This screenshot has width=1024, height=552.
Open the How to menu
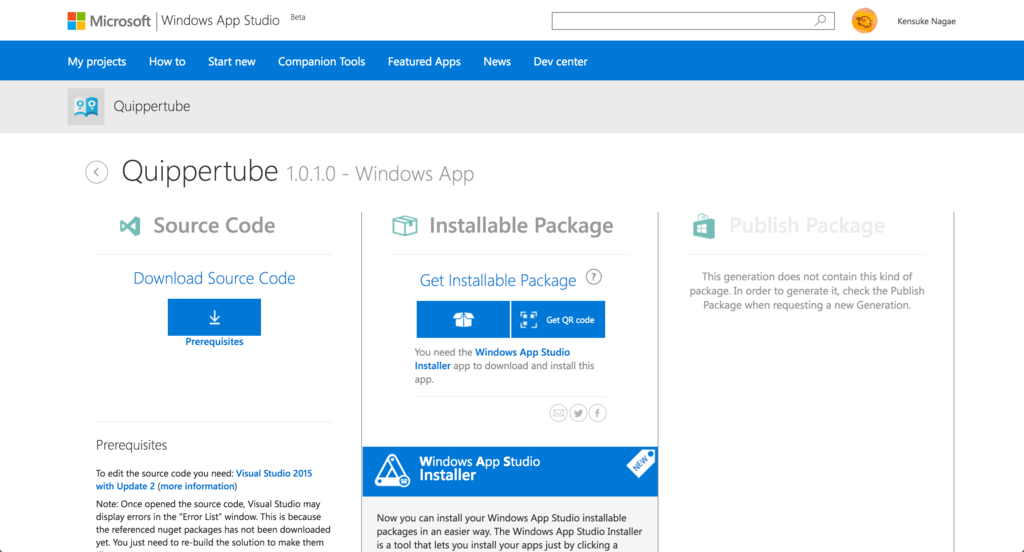tap(167, 61)
